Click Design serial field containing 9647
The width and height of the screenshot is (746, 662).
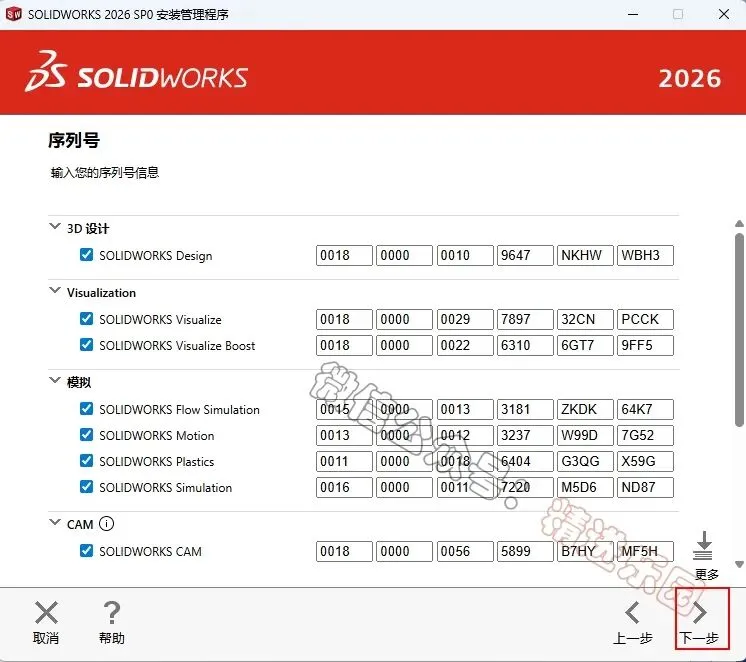[525, 256]
